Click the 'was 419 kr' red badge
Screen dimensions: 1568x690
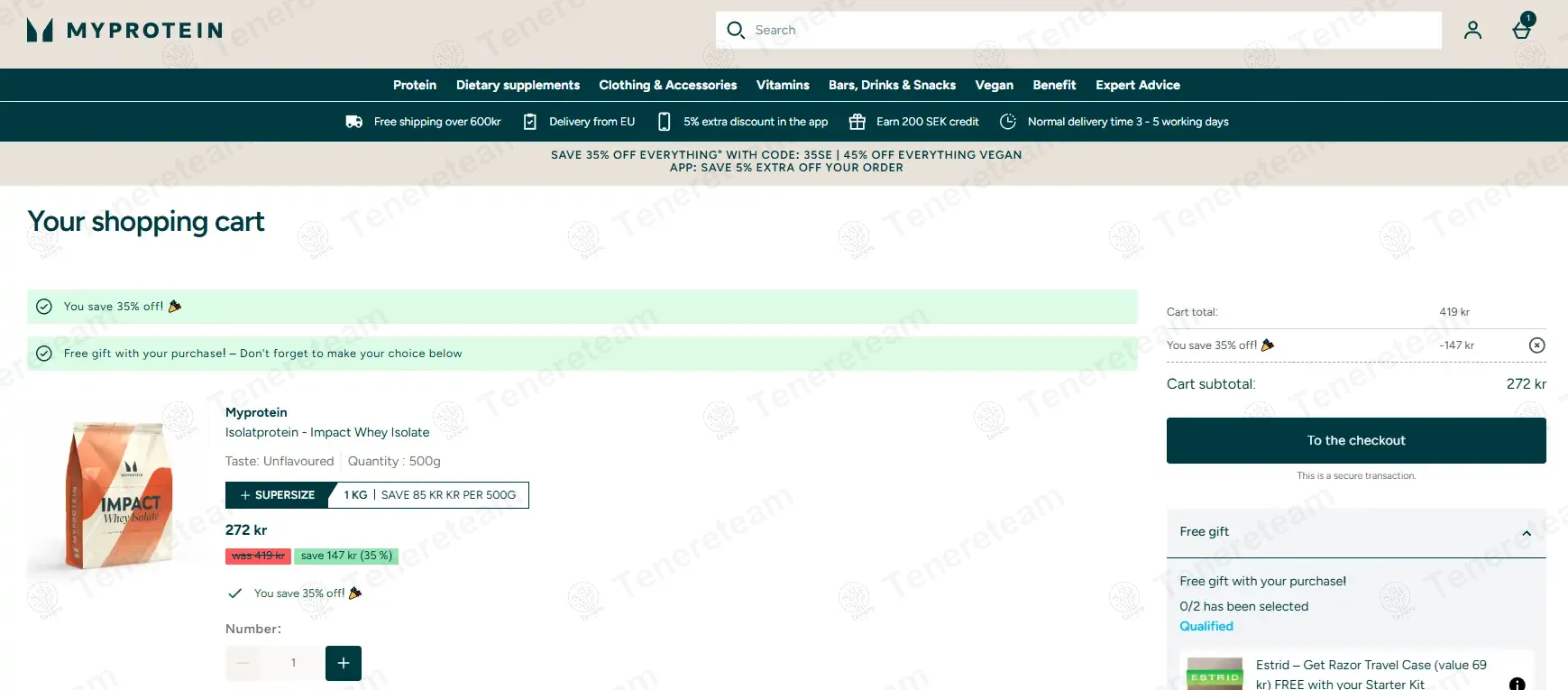click(258, 556)
